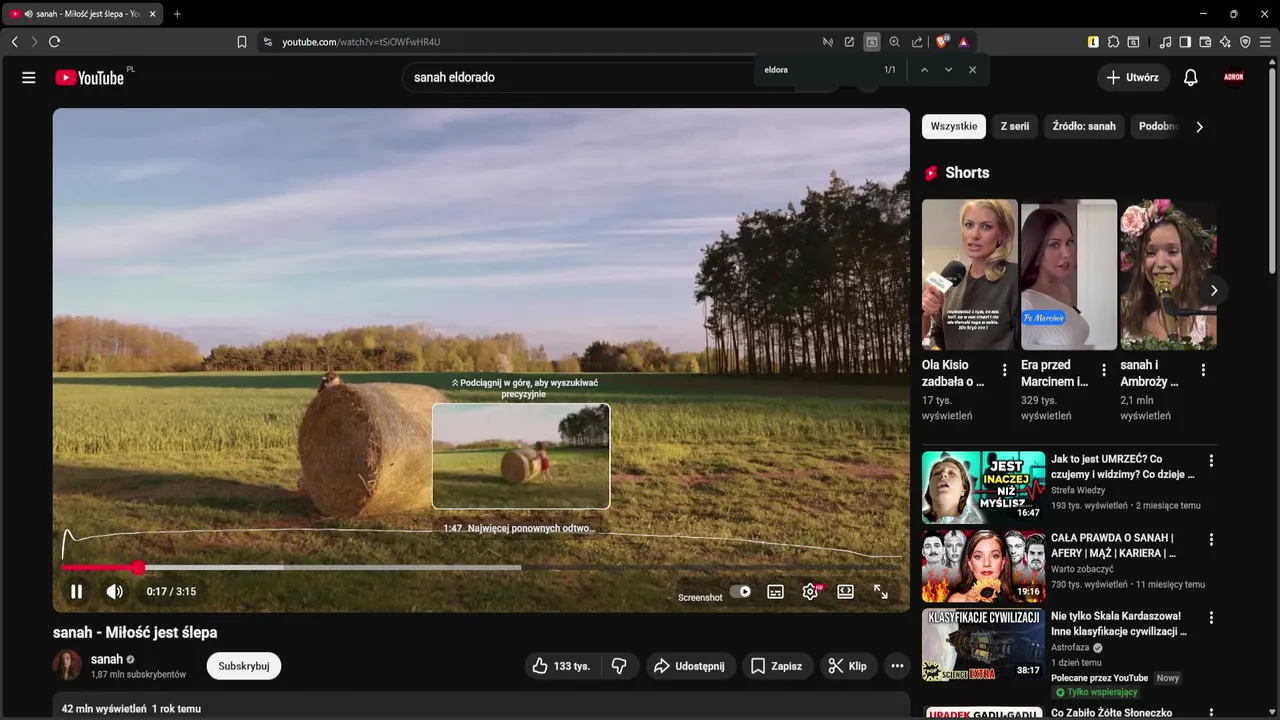Mute the video with the speaker icon

[x=115, y=591]
